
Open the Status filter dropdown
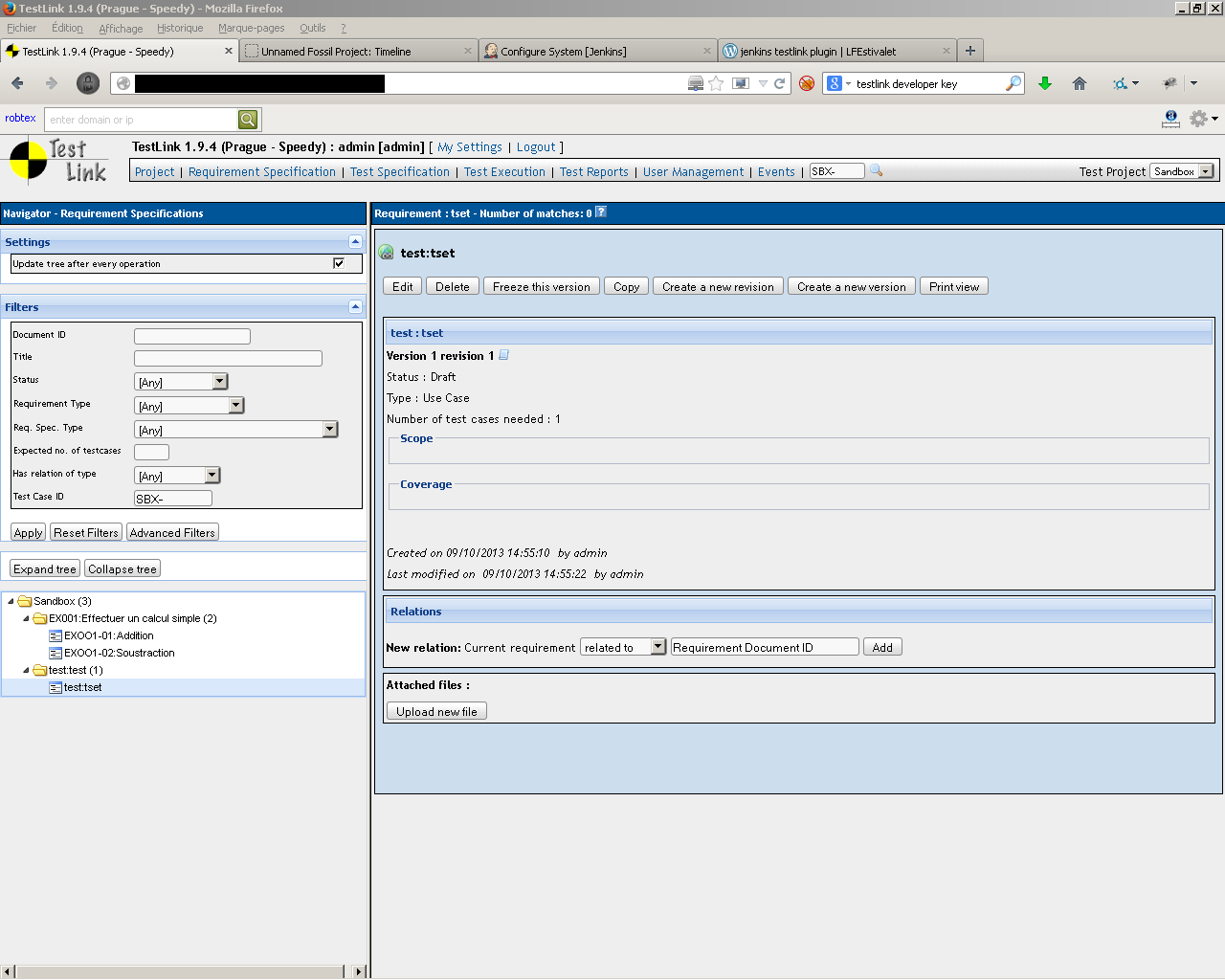coord(220,381)
